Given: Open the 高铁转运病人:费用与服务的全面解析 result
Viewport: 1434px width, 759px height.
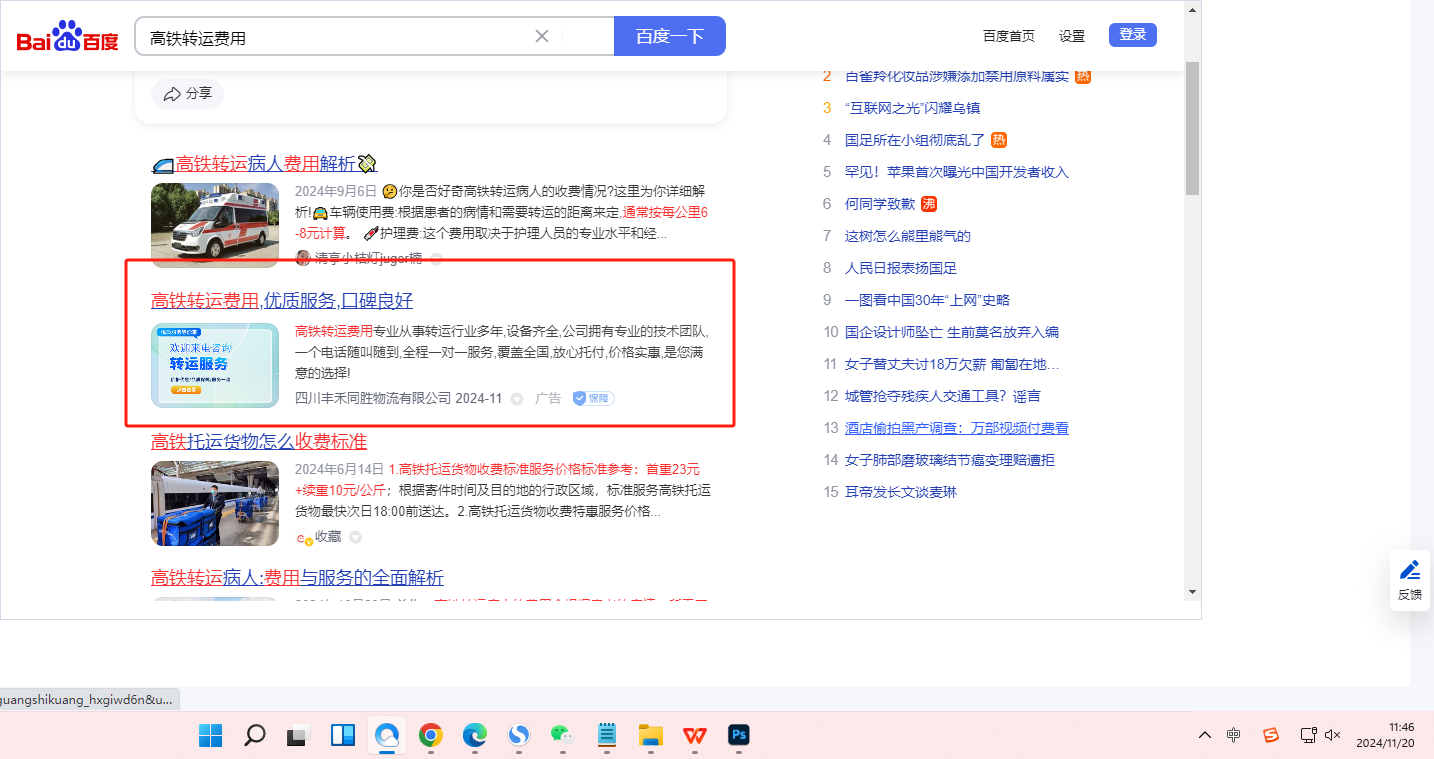Looking at the screenshot, I should (297, 577).
